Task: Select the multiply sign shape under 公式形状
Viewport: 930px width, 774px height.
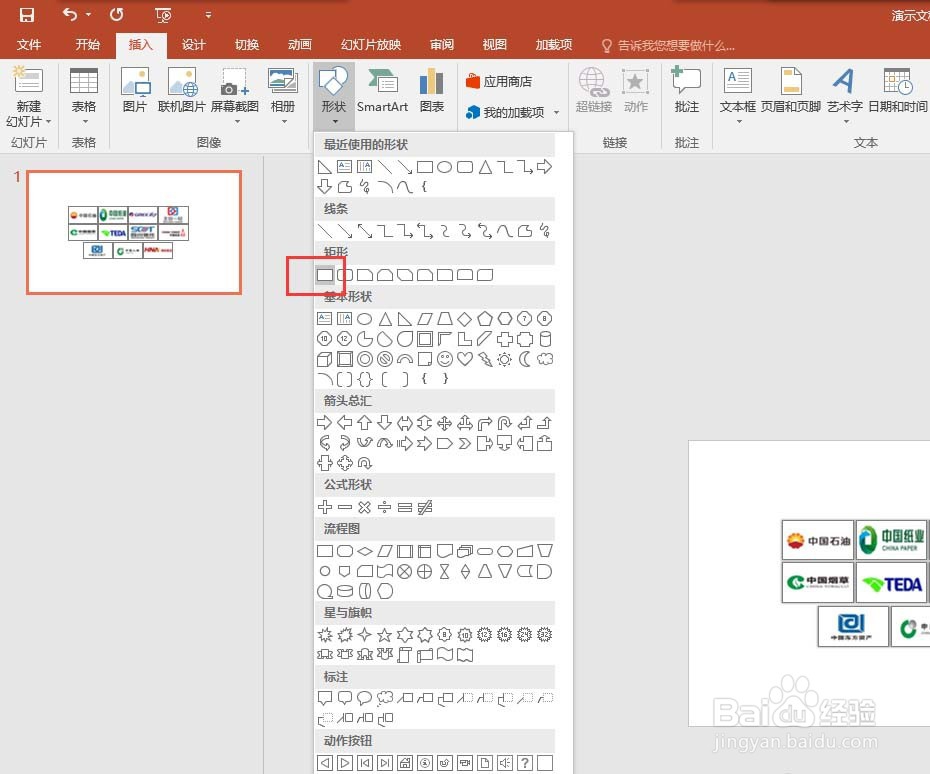Action: coord(365,507)
